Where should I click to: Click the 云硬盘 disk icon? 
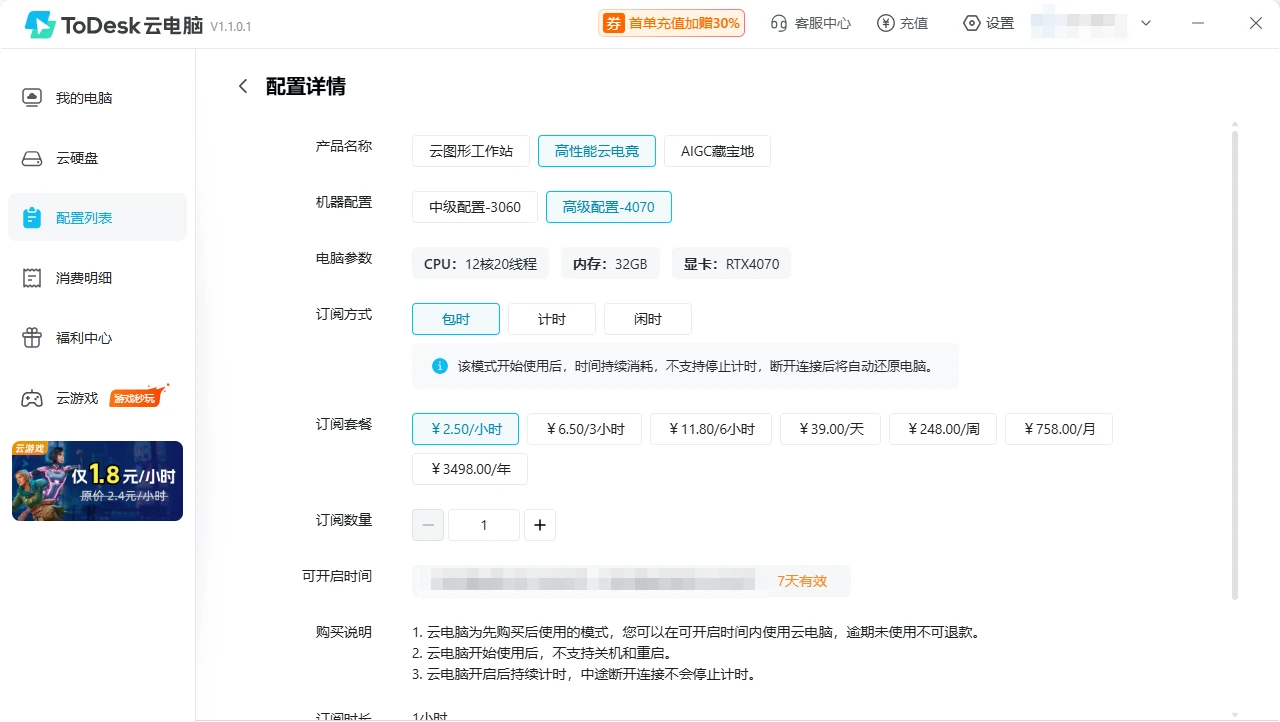pyautogui.click(x=32, y=158)
